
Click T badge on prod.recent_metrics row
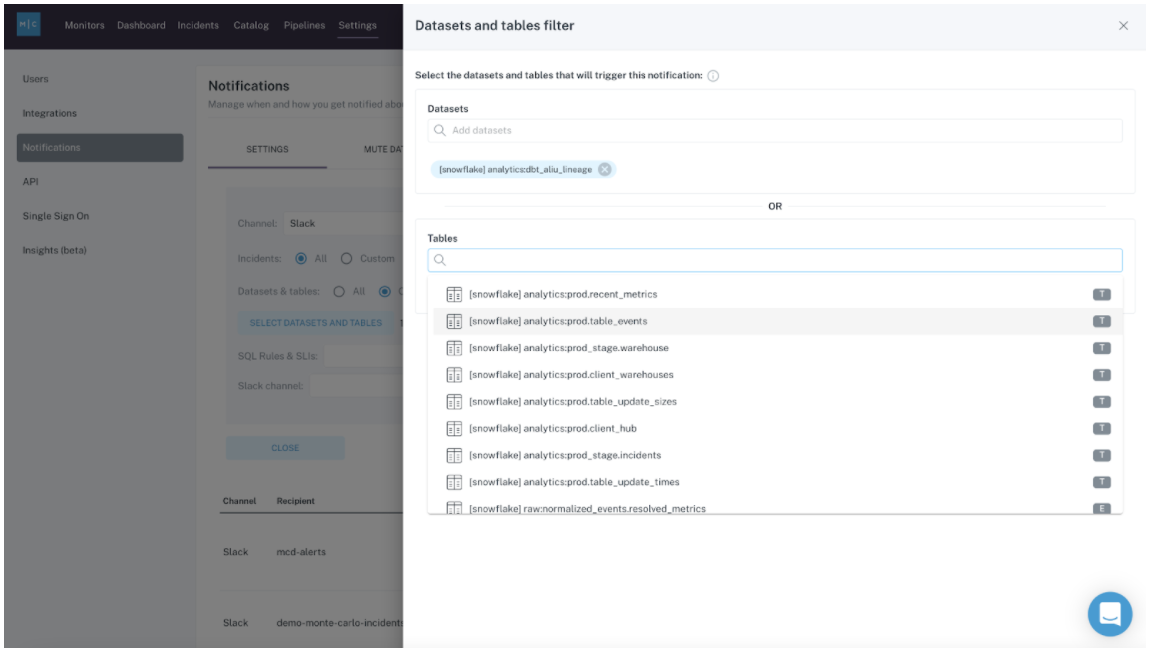click(x=1102, y=294)
